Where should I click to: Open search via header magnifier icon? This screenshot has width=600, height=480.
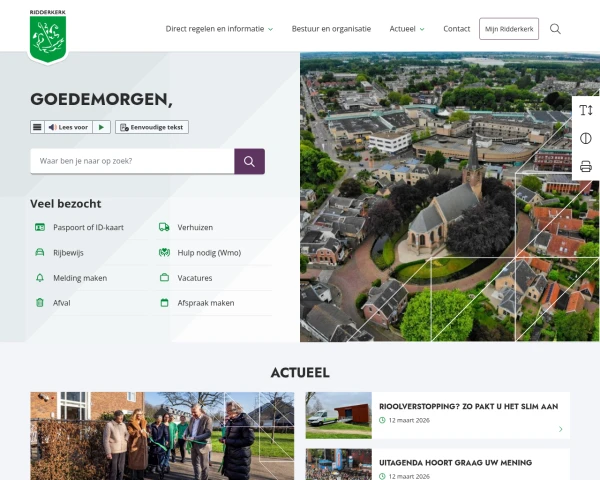(x=555, y=29)
